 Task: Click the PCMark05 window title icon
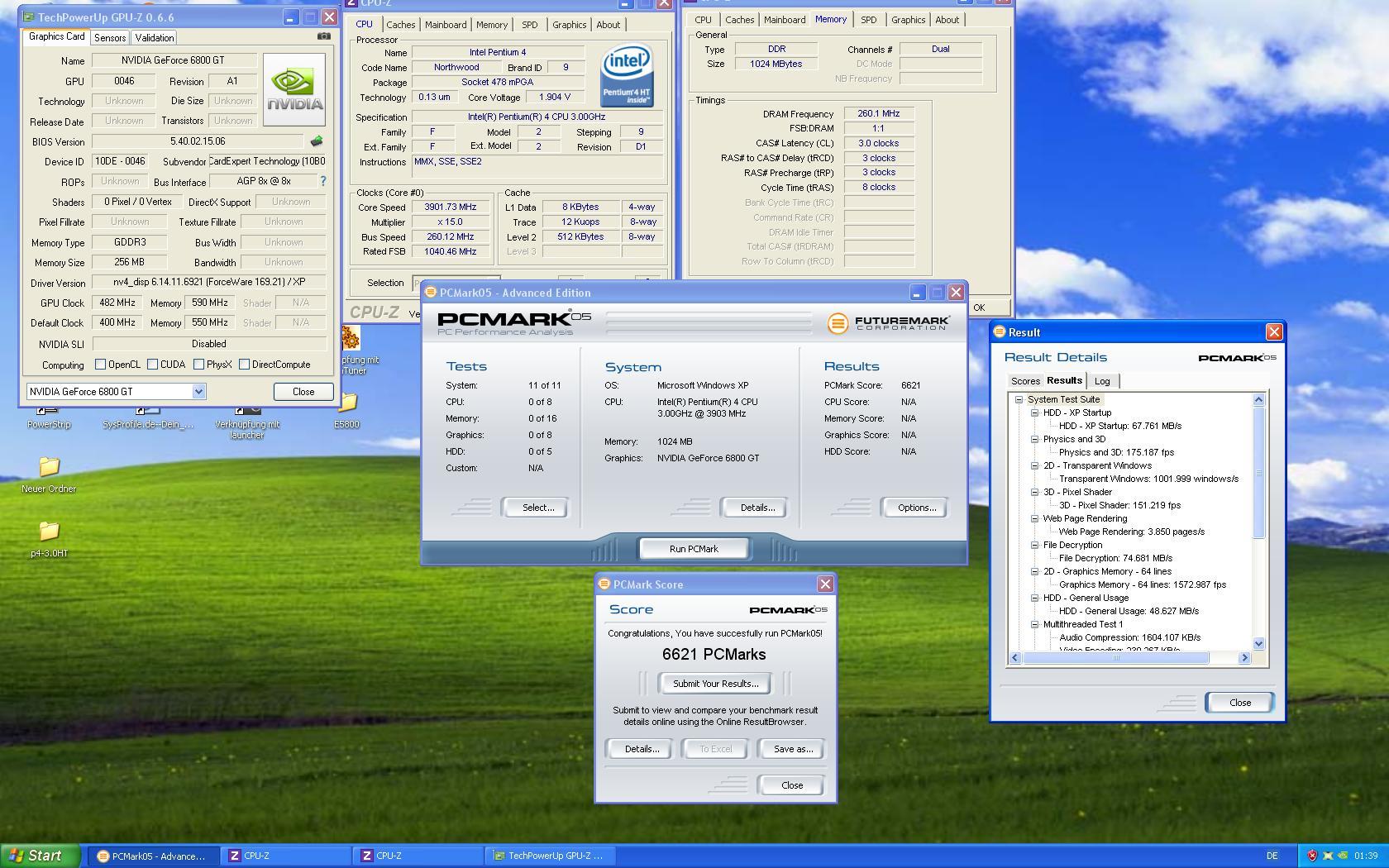point(431,293)
